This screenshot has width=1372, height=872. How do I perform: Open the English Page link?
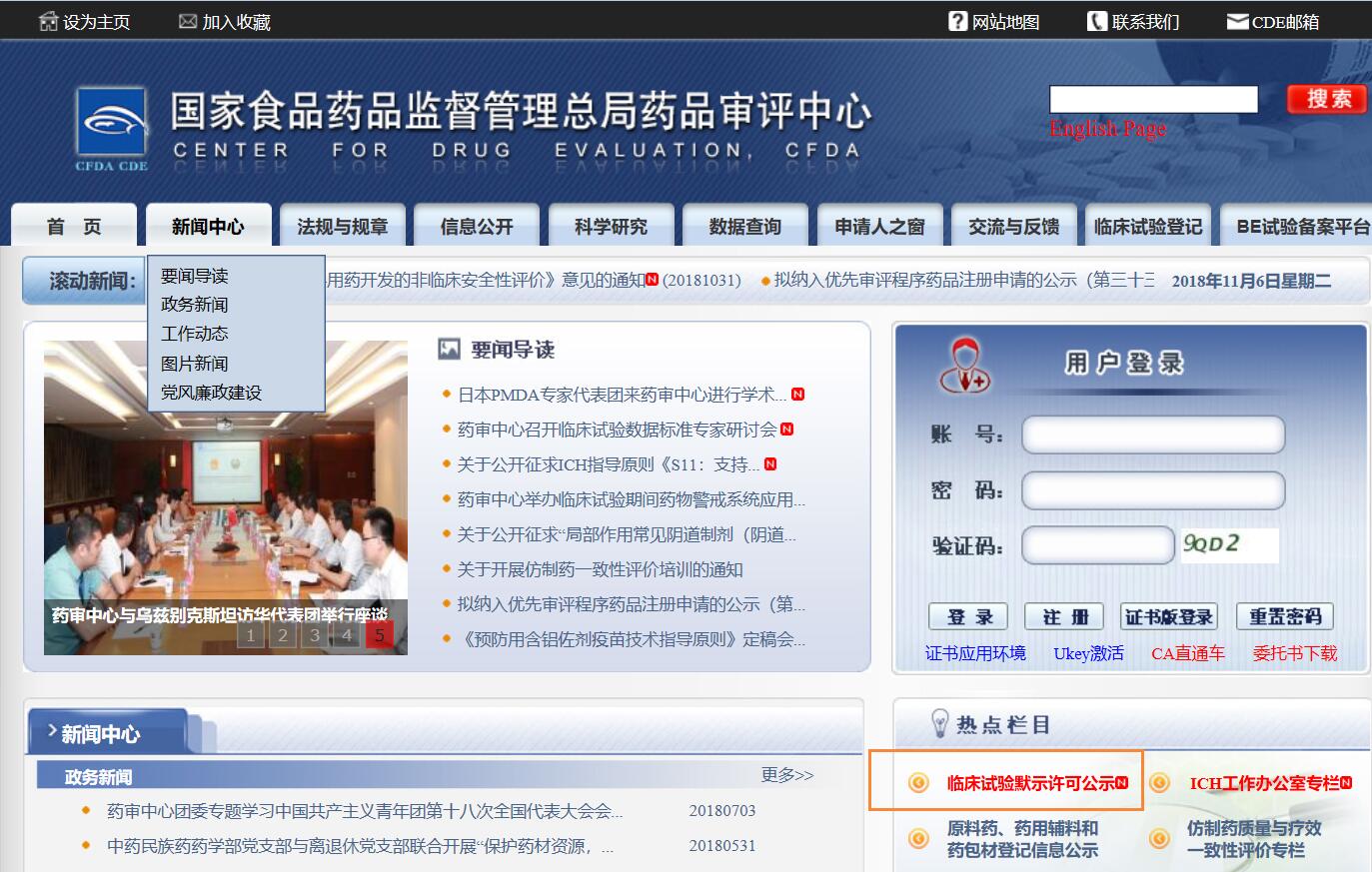point(1107,128)
